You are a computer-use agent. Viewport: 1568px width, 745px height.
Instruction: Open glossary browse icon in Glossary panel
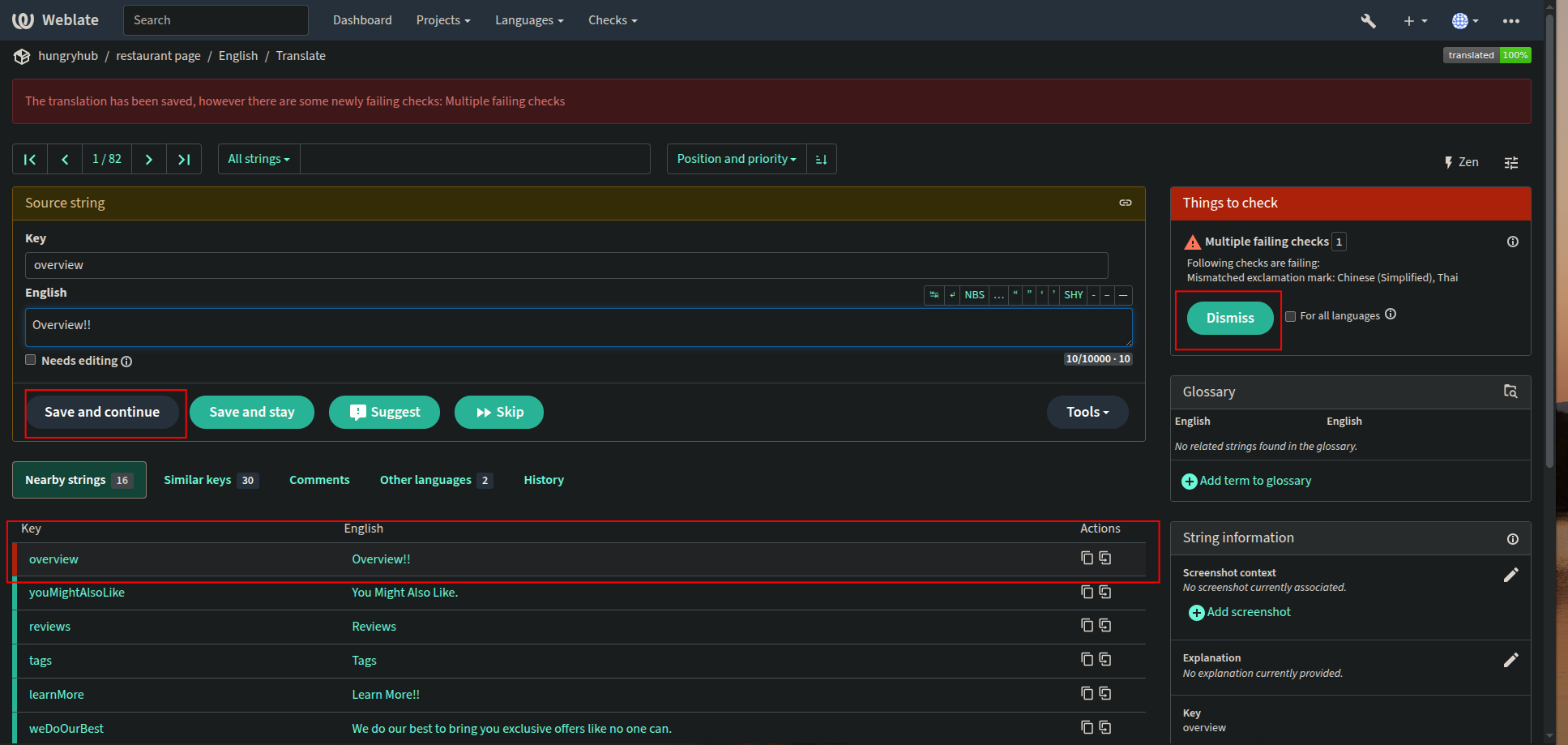click(x=1510, y=392)
